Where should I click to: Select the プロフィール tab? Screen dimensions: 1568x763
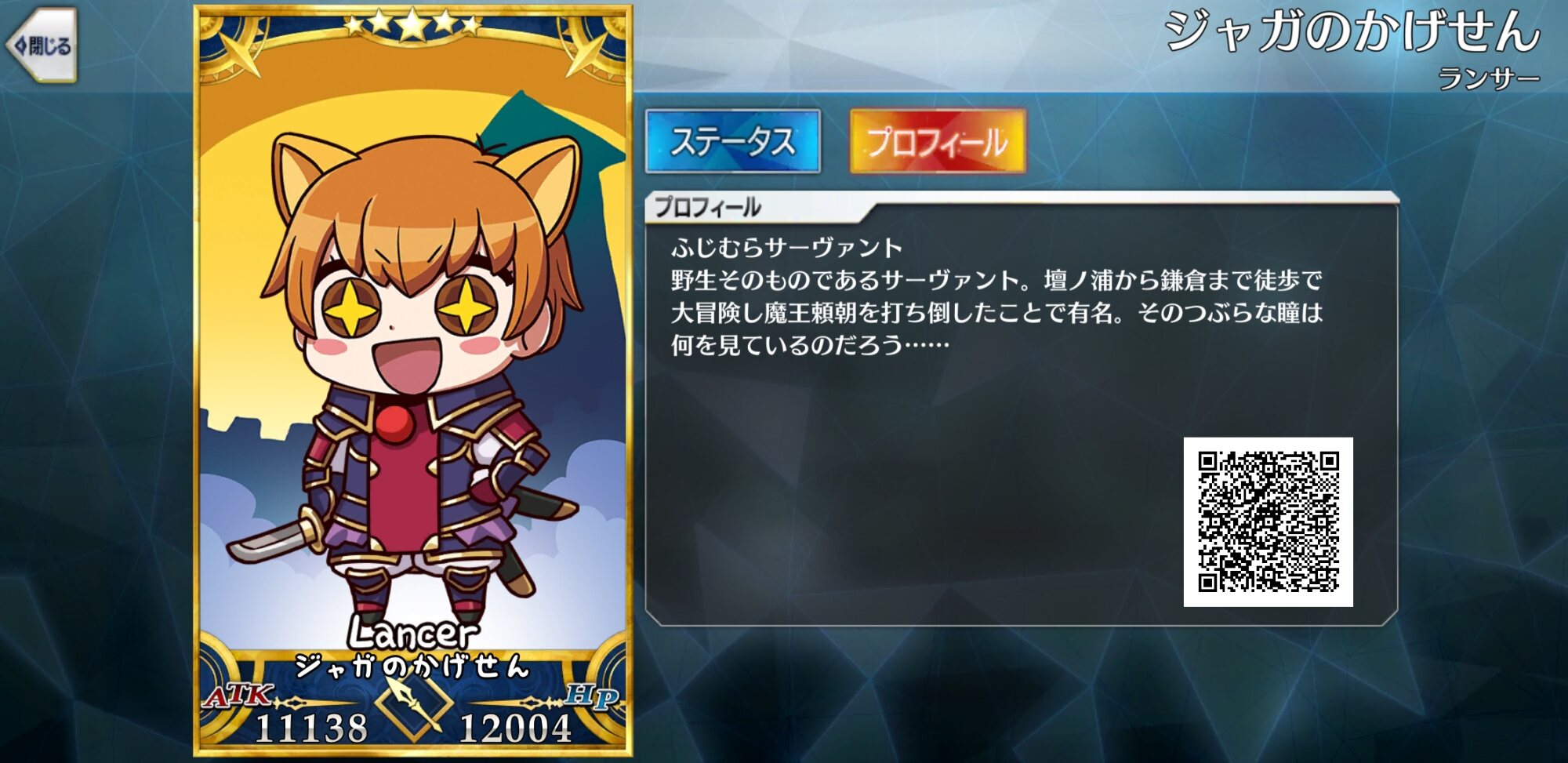point(938,142)
